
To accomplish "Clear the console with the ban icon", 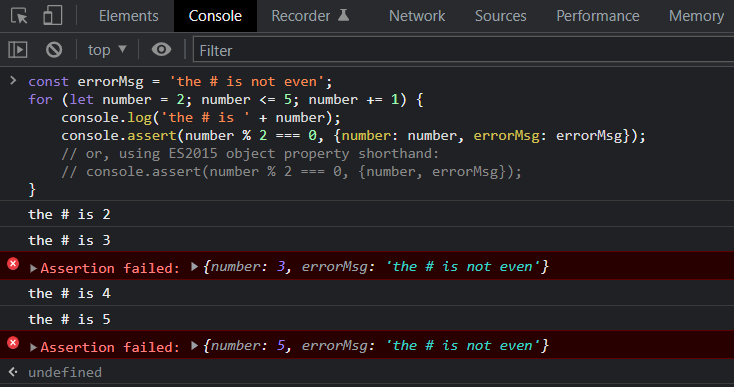I will click(x=54, y=50).
